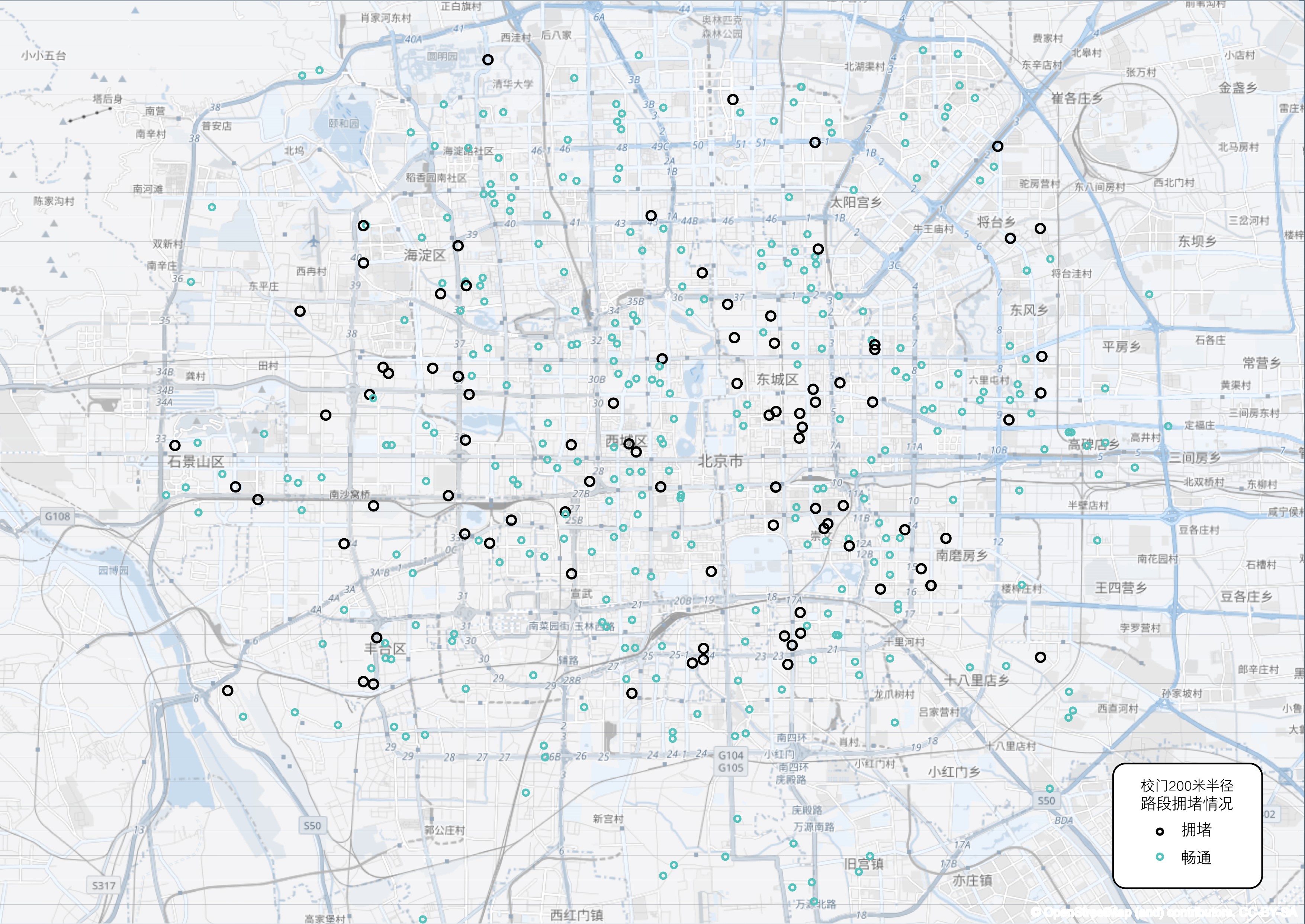The width and height of the screenshot is (1305, 924).
Task: Click the legend subtitle 路段拥堵情况
Action: pyautogui.click(x=1187, y=803)
